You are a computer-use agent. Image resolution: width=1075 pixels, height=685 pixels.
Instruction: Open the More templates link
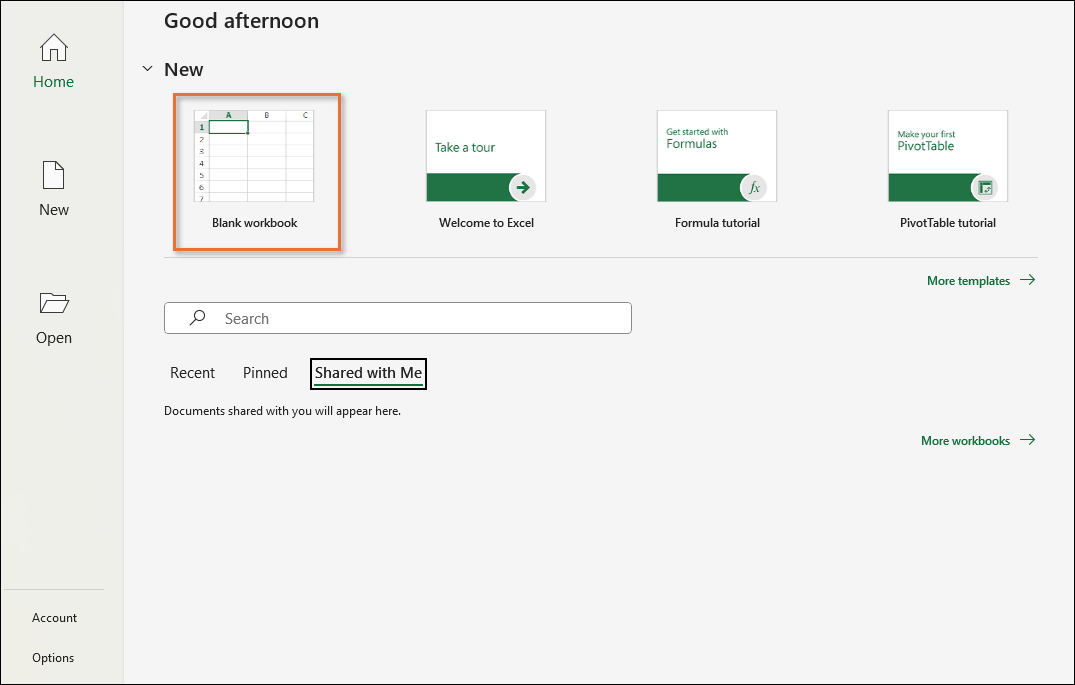(x=968, y=281)
